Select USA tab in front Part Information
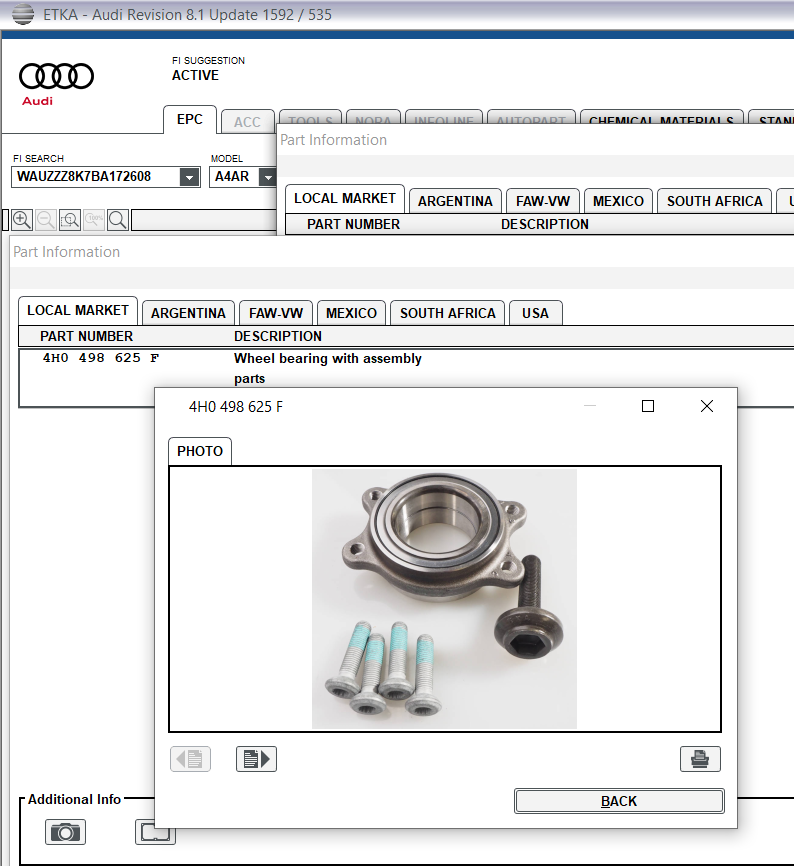 536,313
